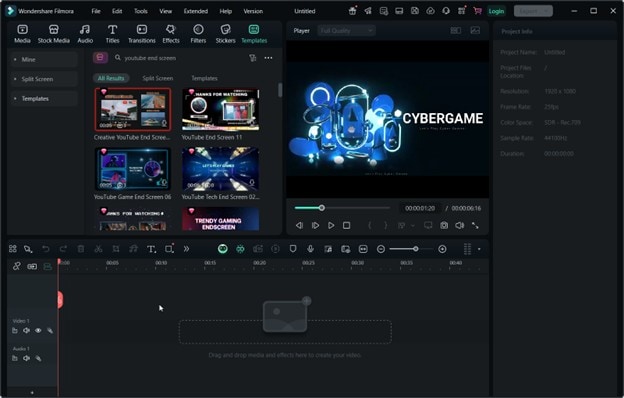Zoom out the timeline
Image resolution: width=624 pixels, height=398 pixels.
tap(381, 249)
